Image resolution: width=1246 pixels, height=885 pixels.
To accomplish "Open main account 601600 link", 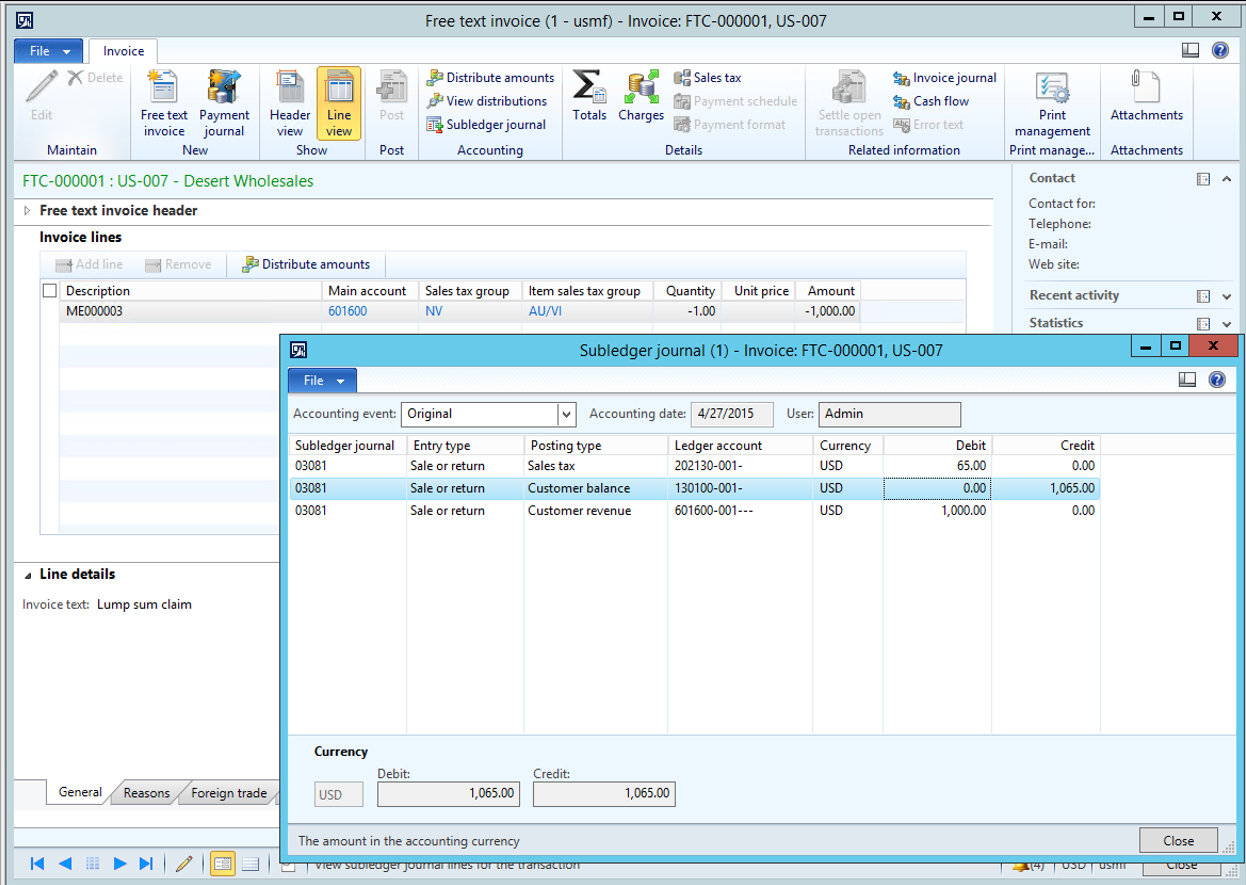I will point(347,312).
